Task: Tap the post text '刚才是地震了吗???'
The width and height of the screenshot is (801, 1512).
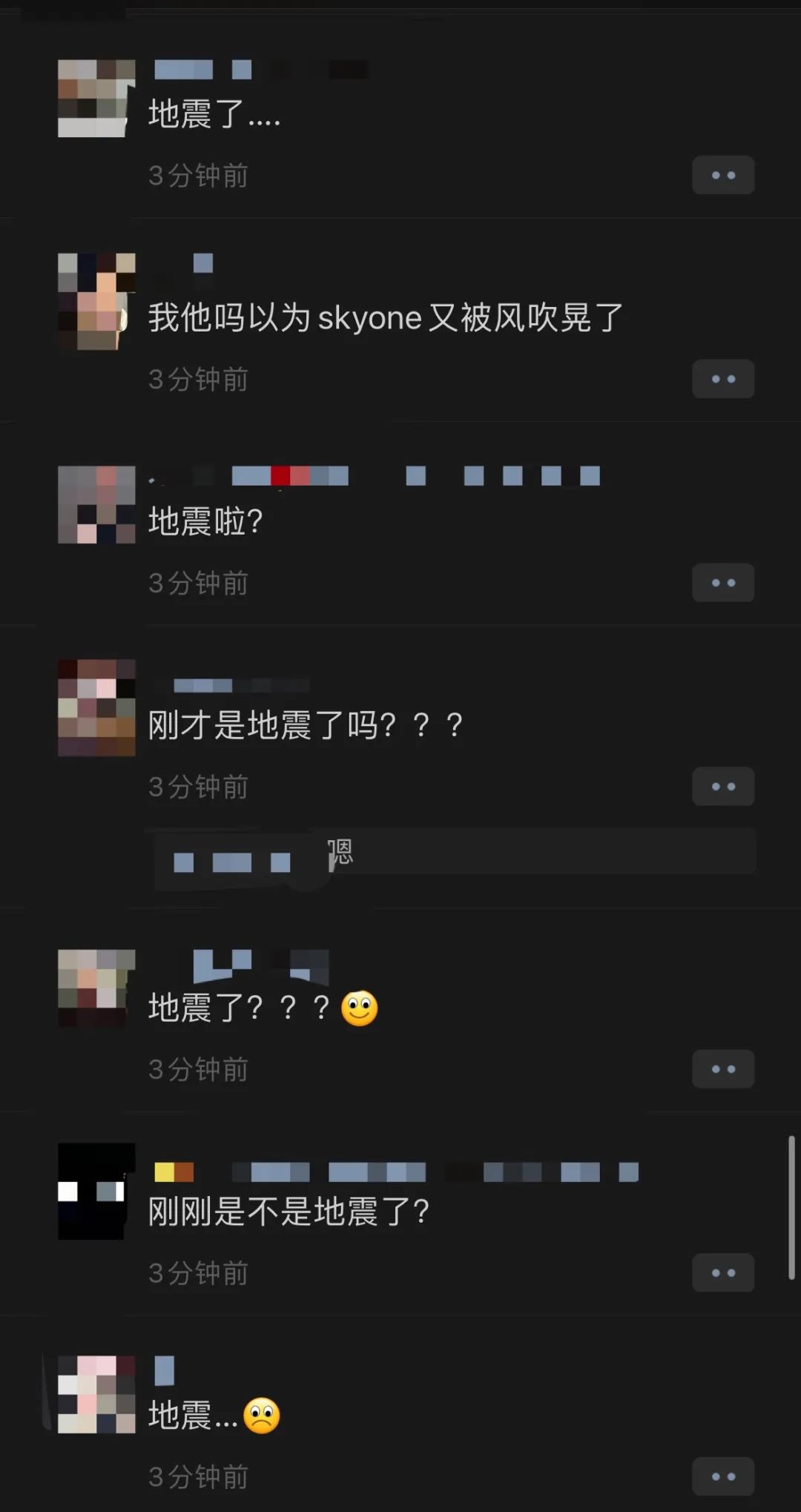Action: [x=306, y=724]
